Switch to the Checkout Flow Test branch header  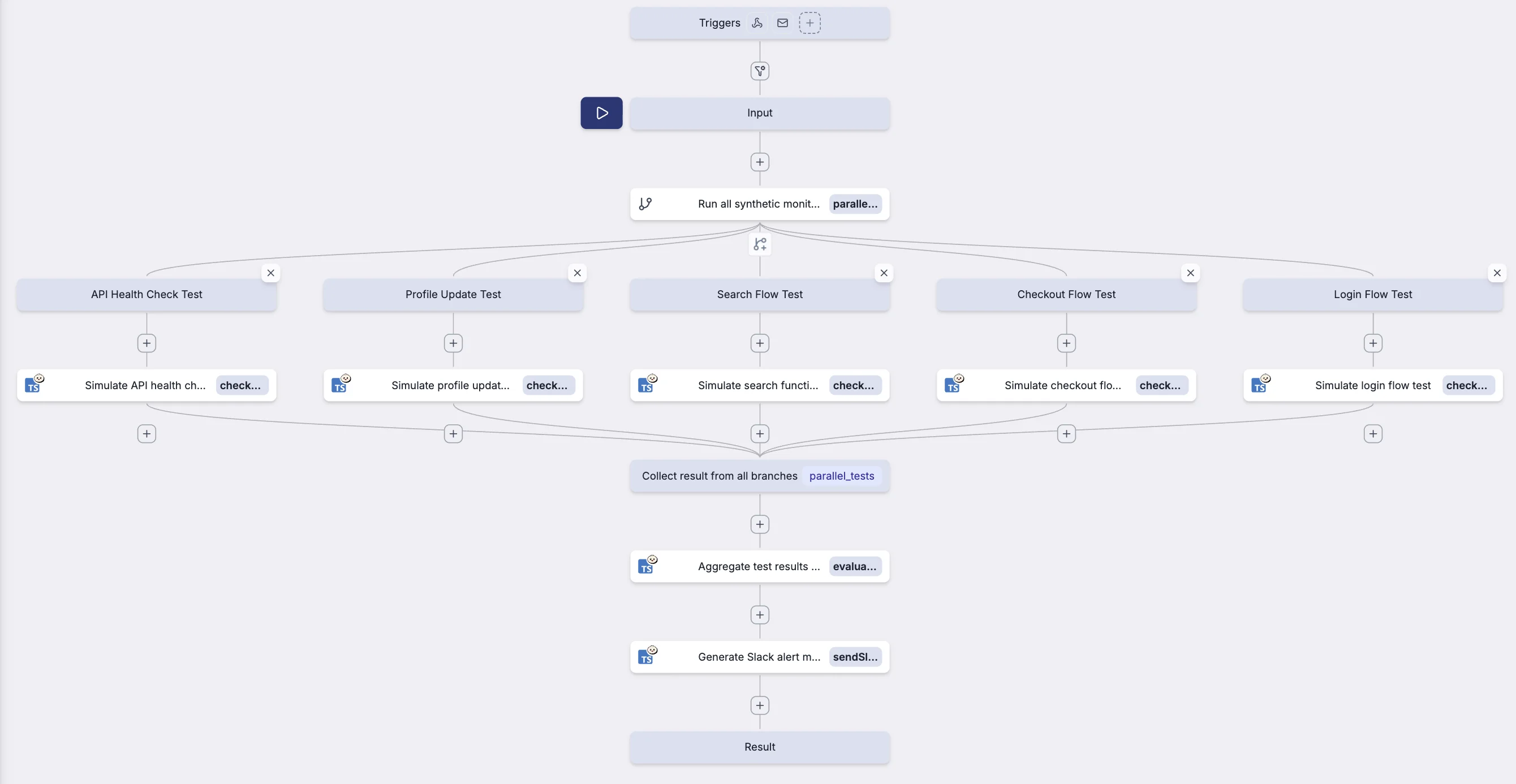pos(1066,294)
